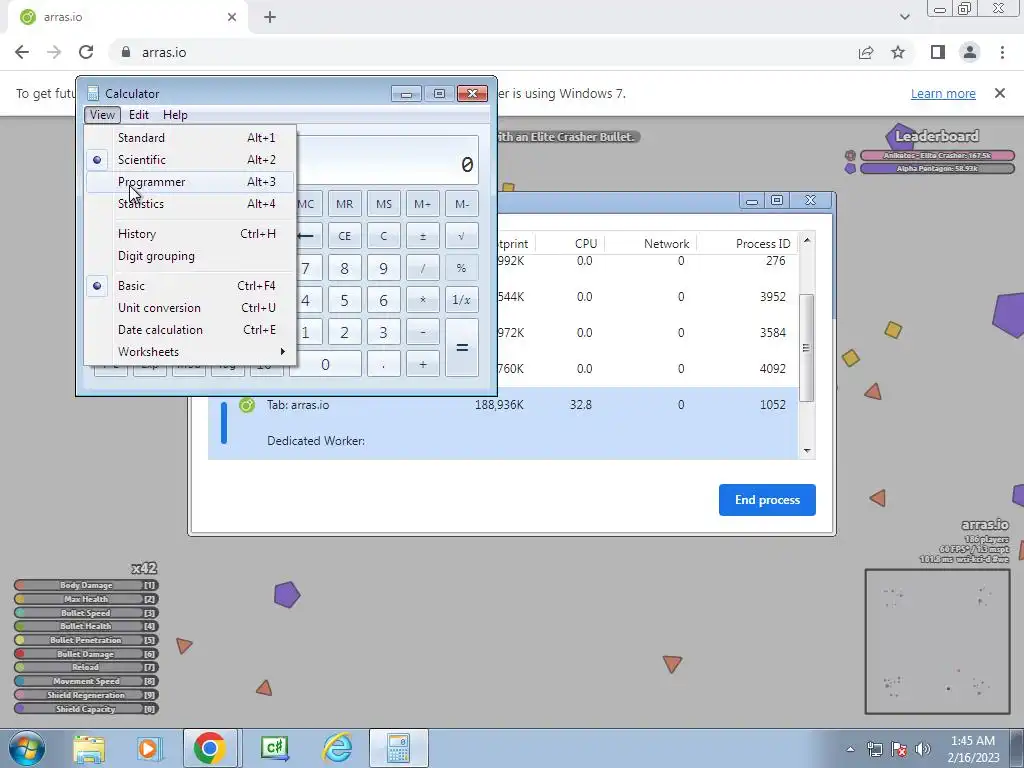The width and height of the screenshot is (1024, 768).
Task: Open Chrome profile avatar
Action: [970, 52]
